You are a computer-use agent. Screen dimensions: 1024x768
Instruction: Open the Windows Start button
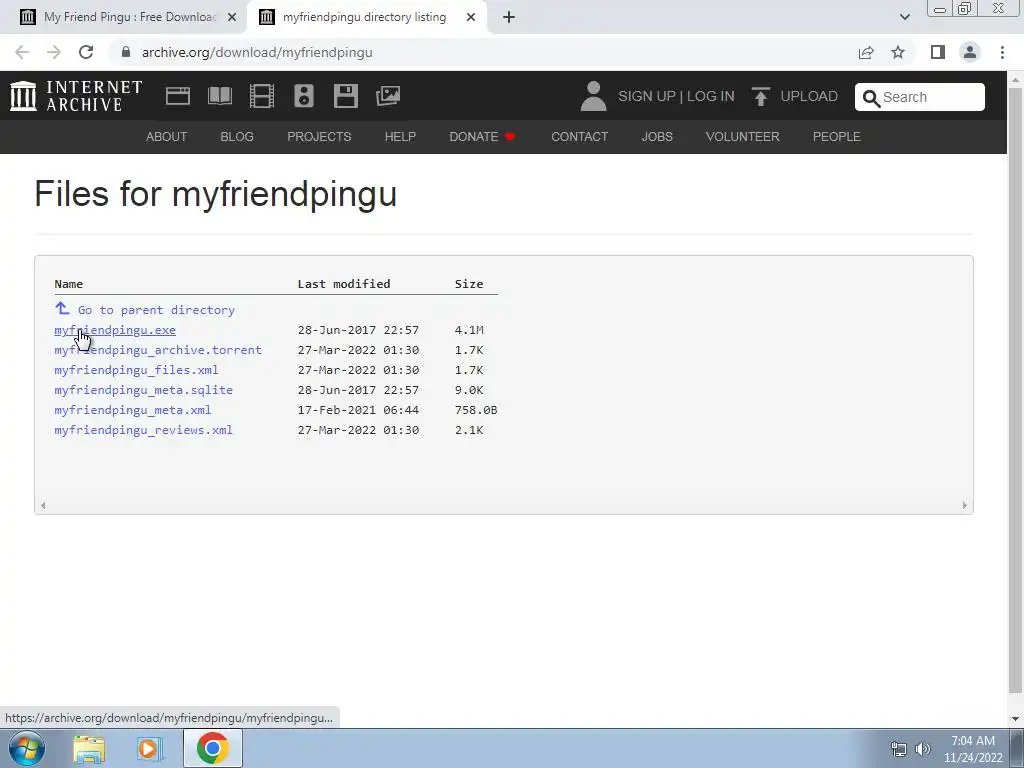[27, 748]
